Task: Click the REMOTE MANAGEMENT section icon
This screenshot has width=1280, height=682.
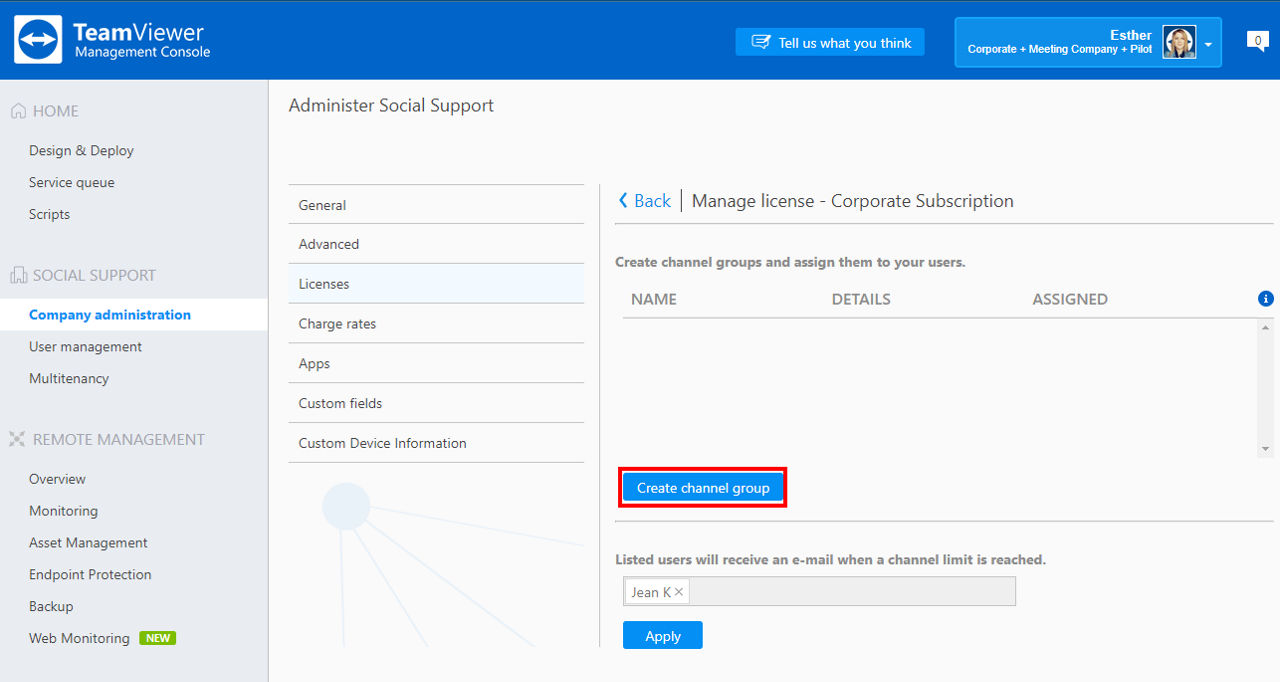Action: pos(17,439)
